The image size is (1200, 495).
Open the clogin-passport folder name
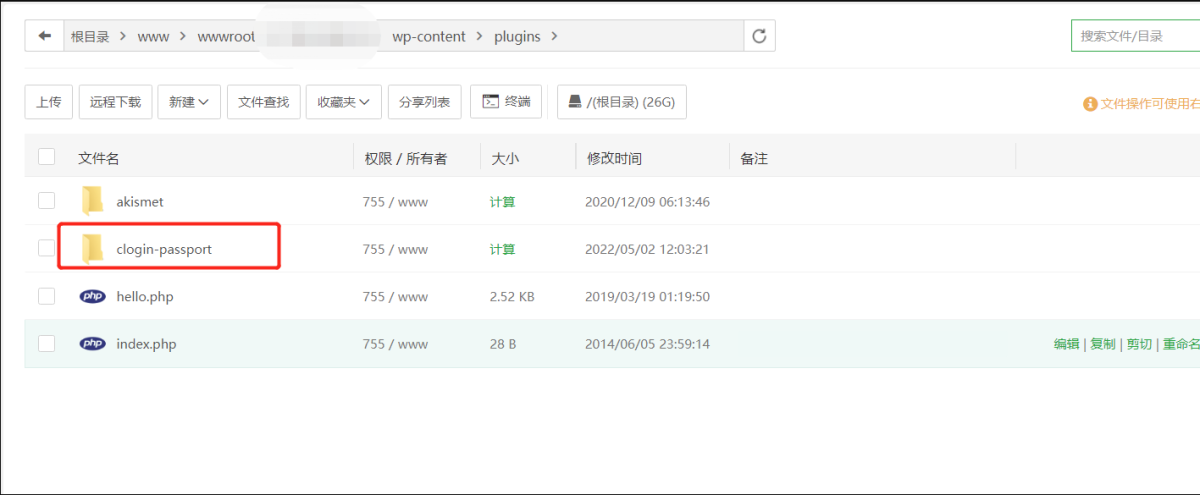164,249
